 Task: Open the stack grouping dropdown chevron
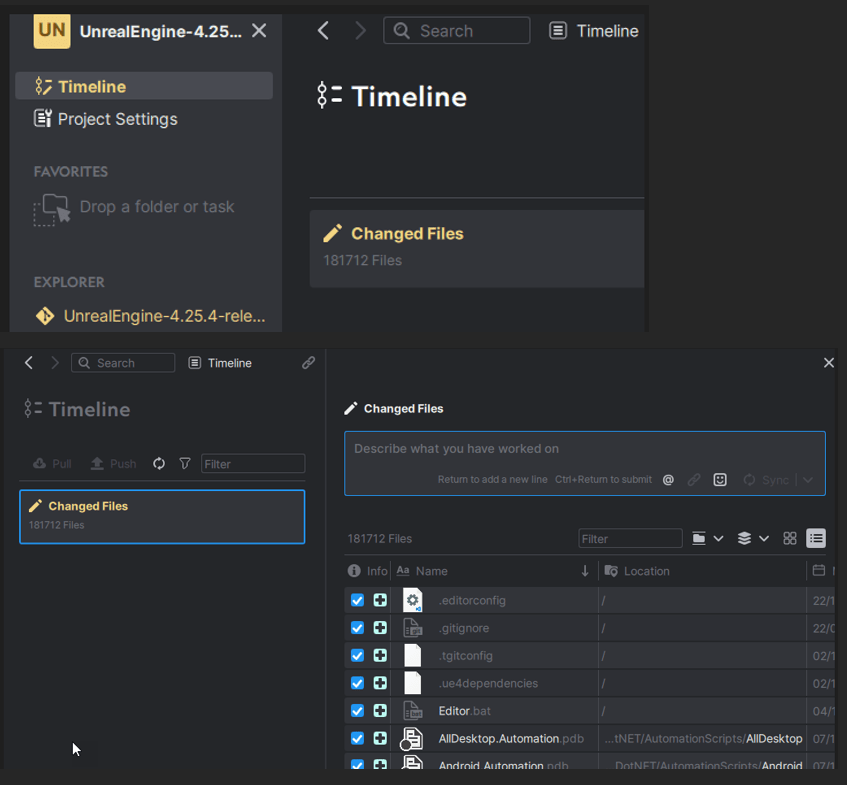click(763, 538)
